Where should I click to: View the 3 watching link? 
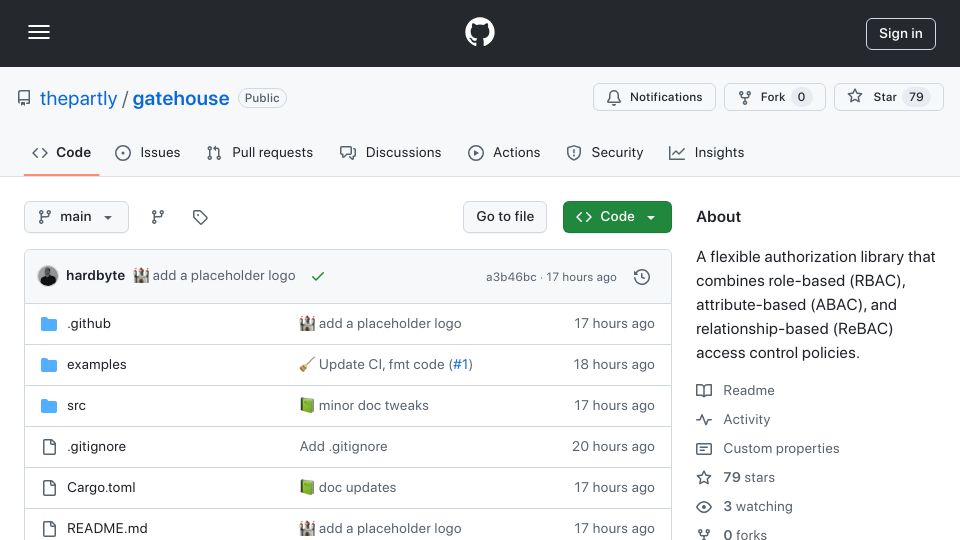click(758, 506)
